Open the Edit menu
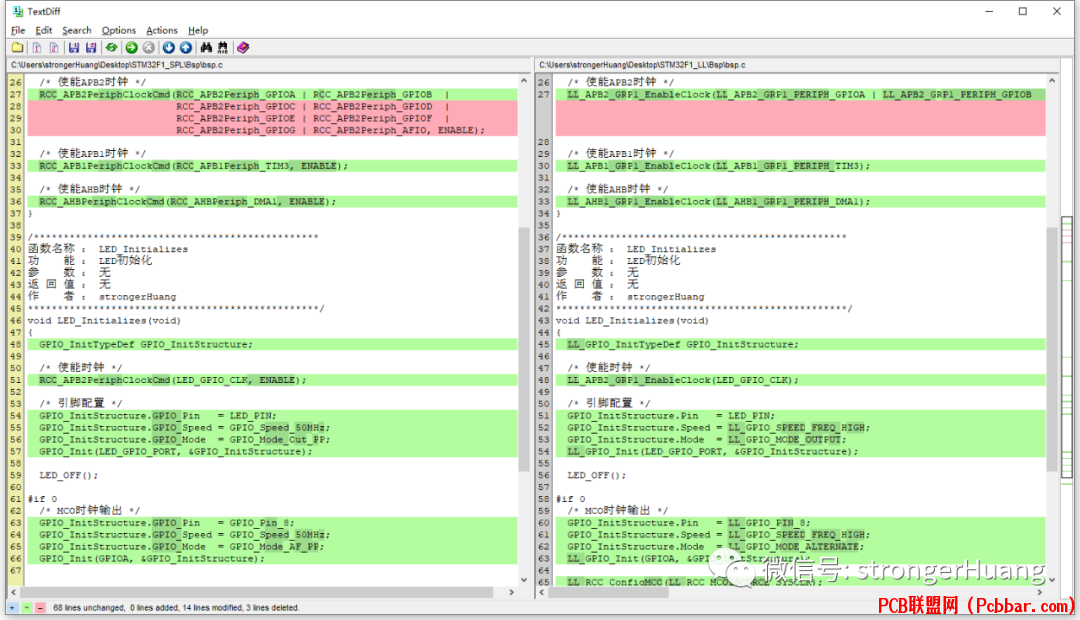The width and height of the screenshot is (1080, 620). (x=43, y=30)
